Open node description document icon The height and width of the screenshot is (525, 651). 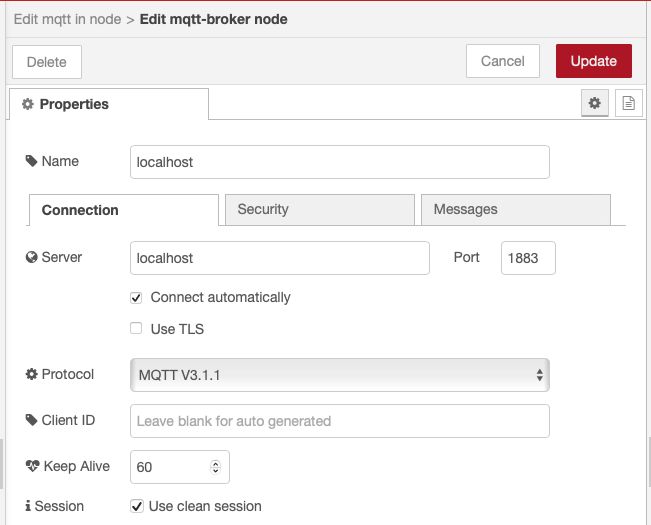[629, 103]
